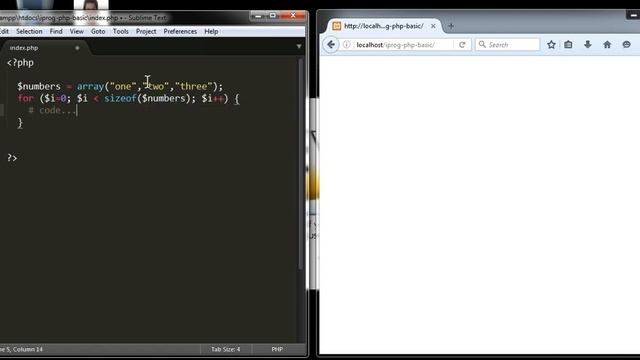Viewport: 640px width, 360px height.
Task: Open the View menu
Action: (x=76, y=31)
